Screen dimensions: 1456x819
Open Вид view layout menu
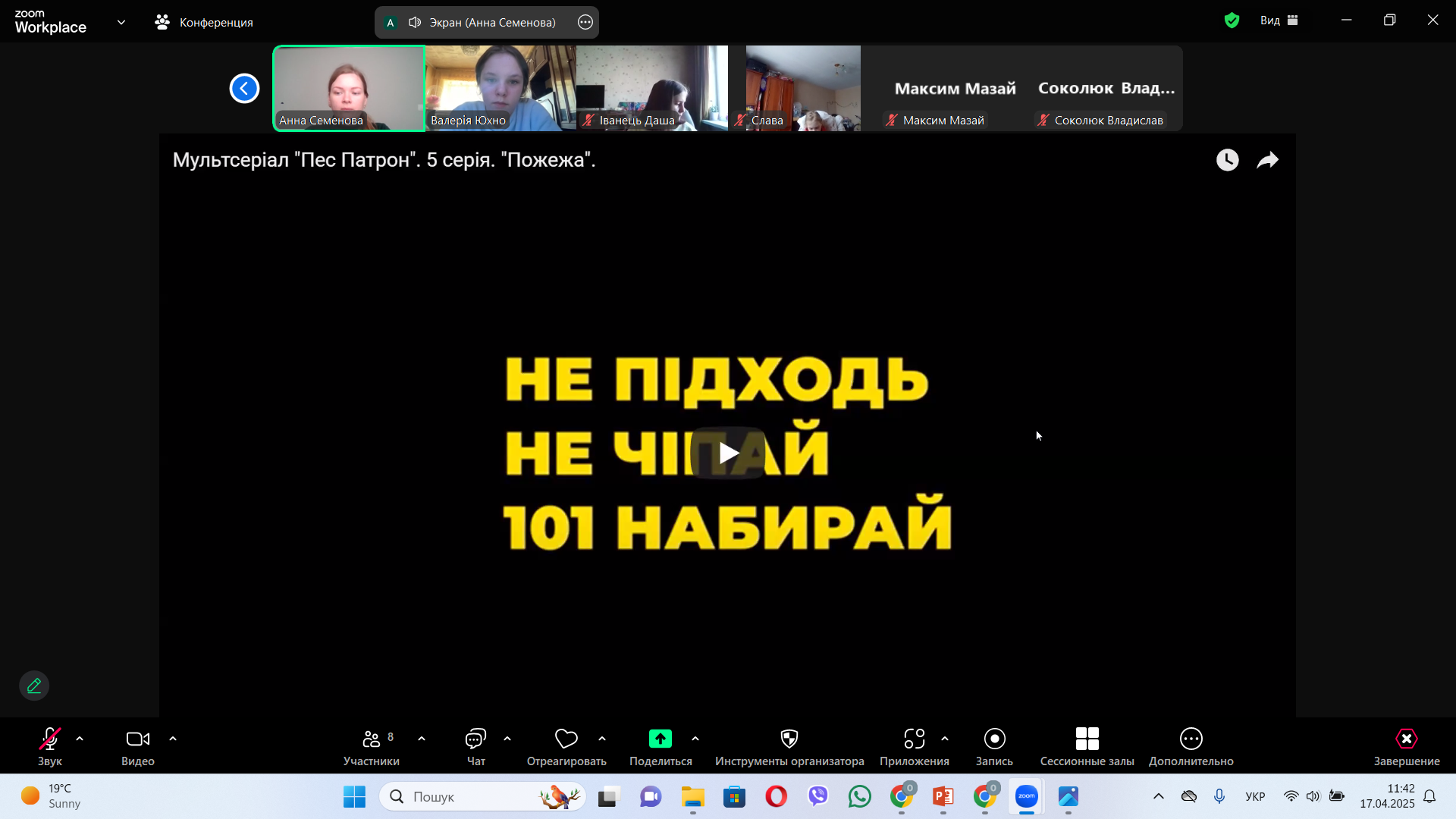pos(1279,20)
